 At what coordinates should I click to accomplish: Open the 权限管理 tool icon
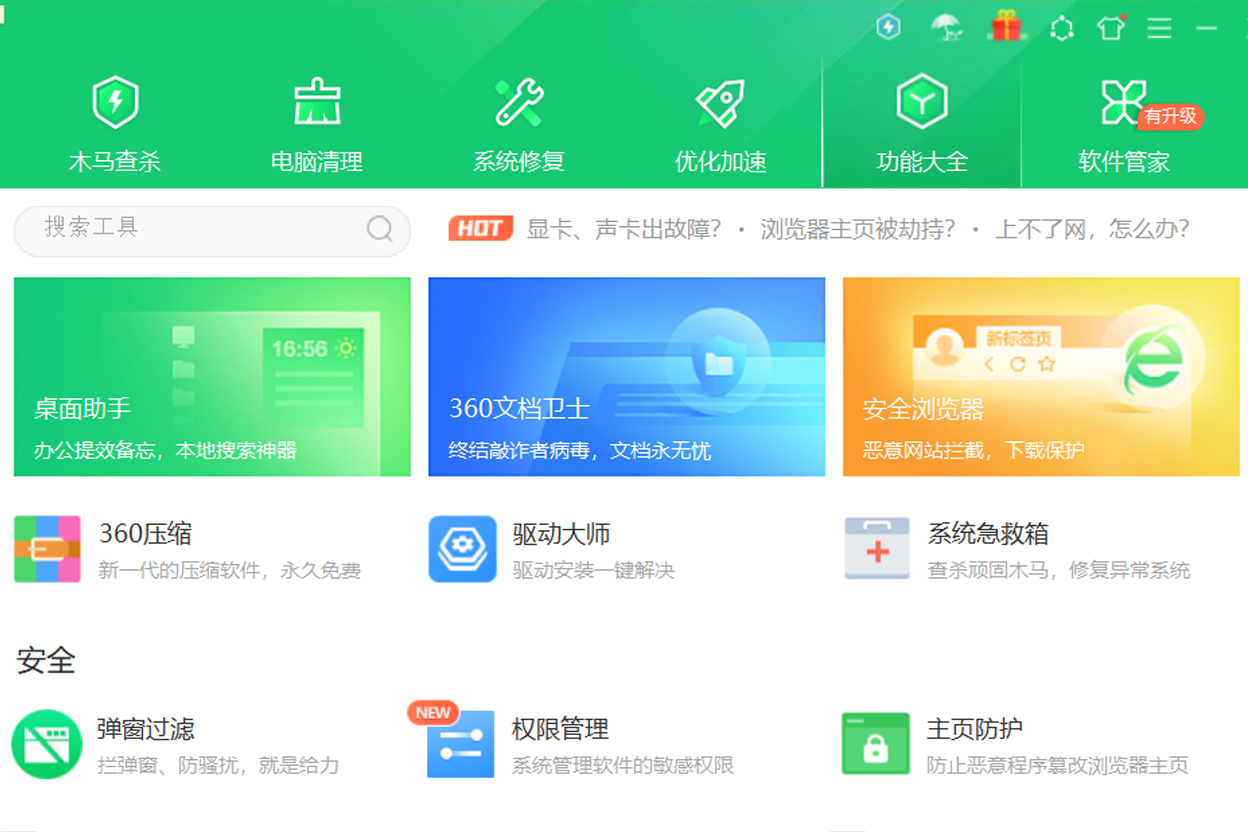point(460,744)
